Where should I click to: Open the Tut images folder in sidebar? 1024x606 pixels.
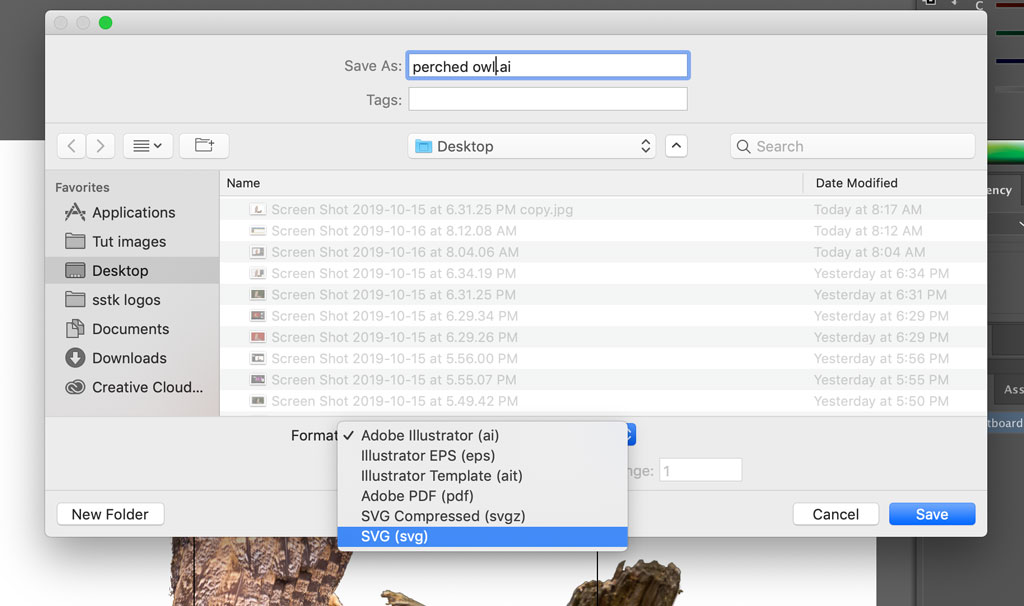[129, 242]
